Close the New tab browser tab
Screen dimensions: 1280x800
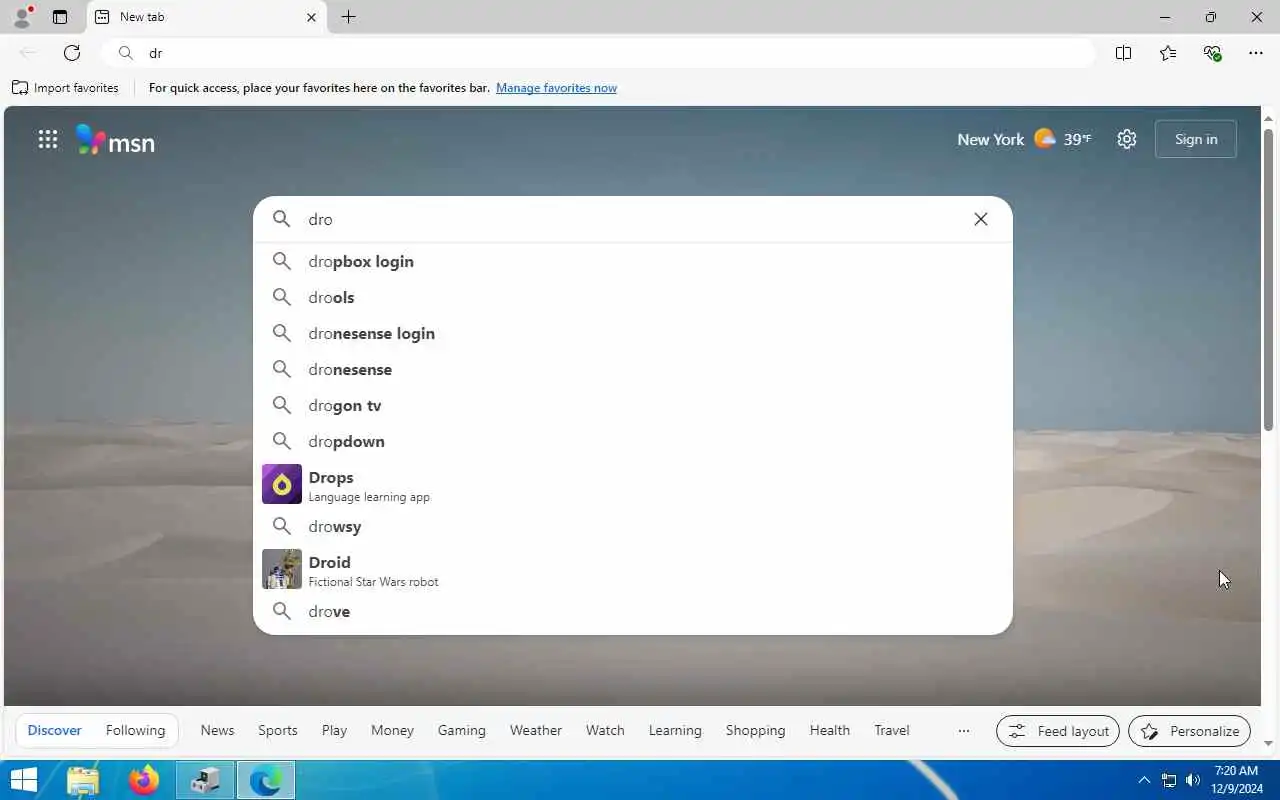[x=311, y=17]
